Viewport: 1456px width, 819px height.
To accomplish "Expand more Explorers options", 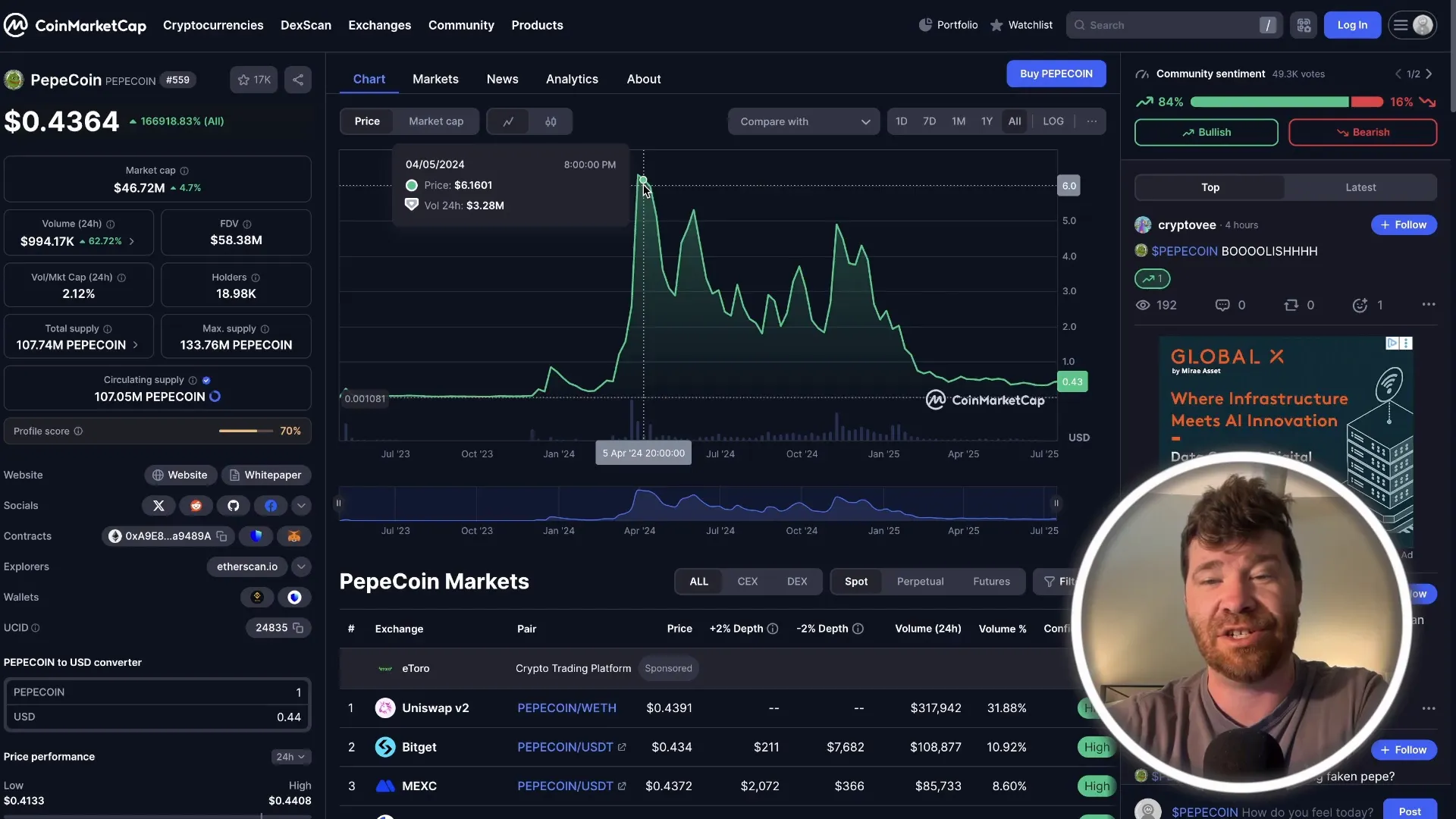I will click(x=301, y=566).
